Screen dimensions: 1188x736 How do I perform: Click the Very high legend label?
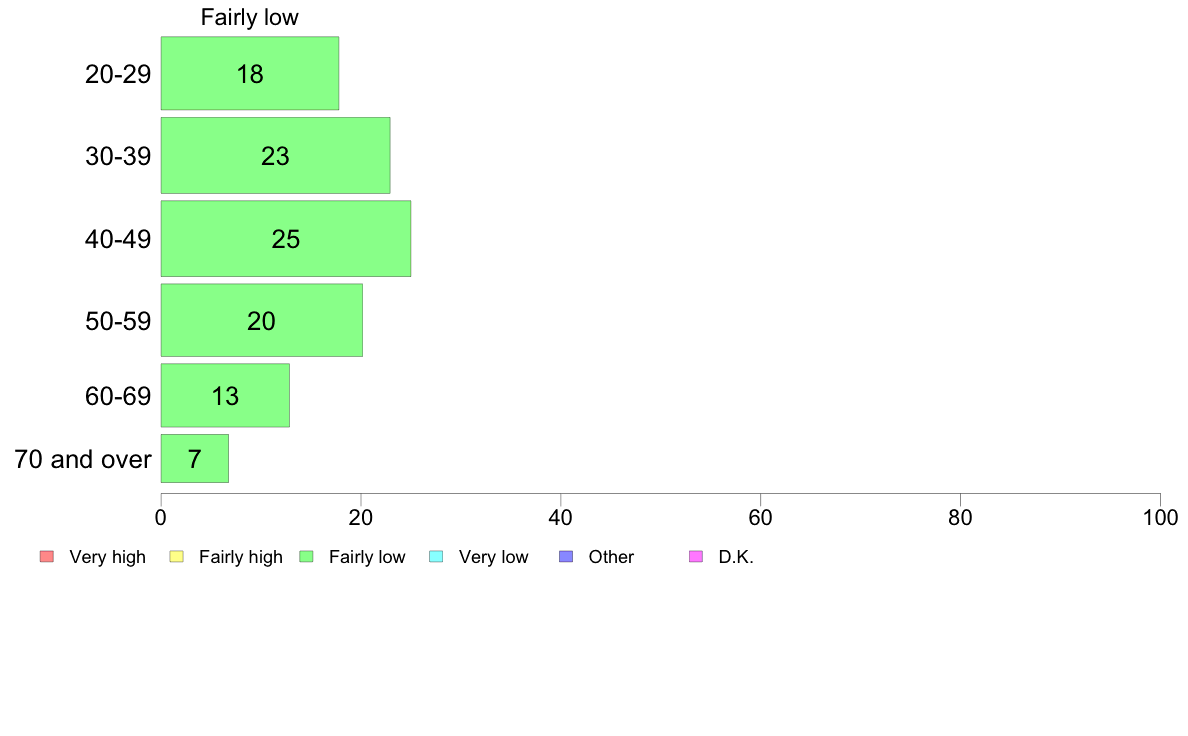click(x=108, y=557)
